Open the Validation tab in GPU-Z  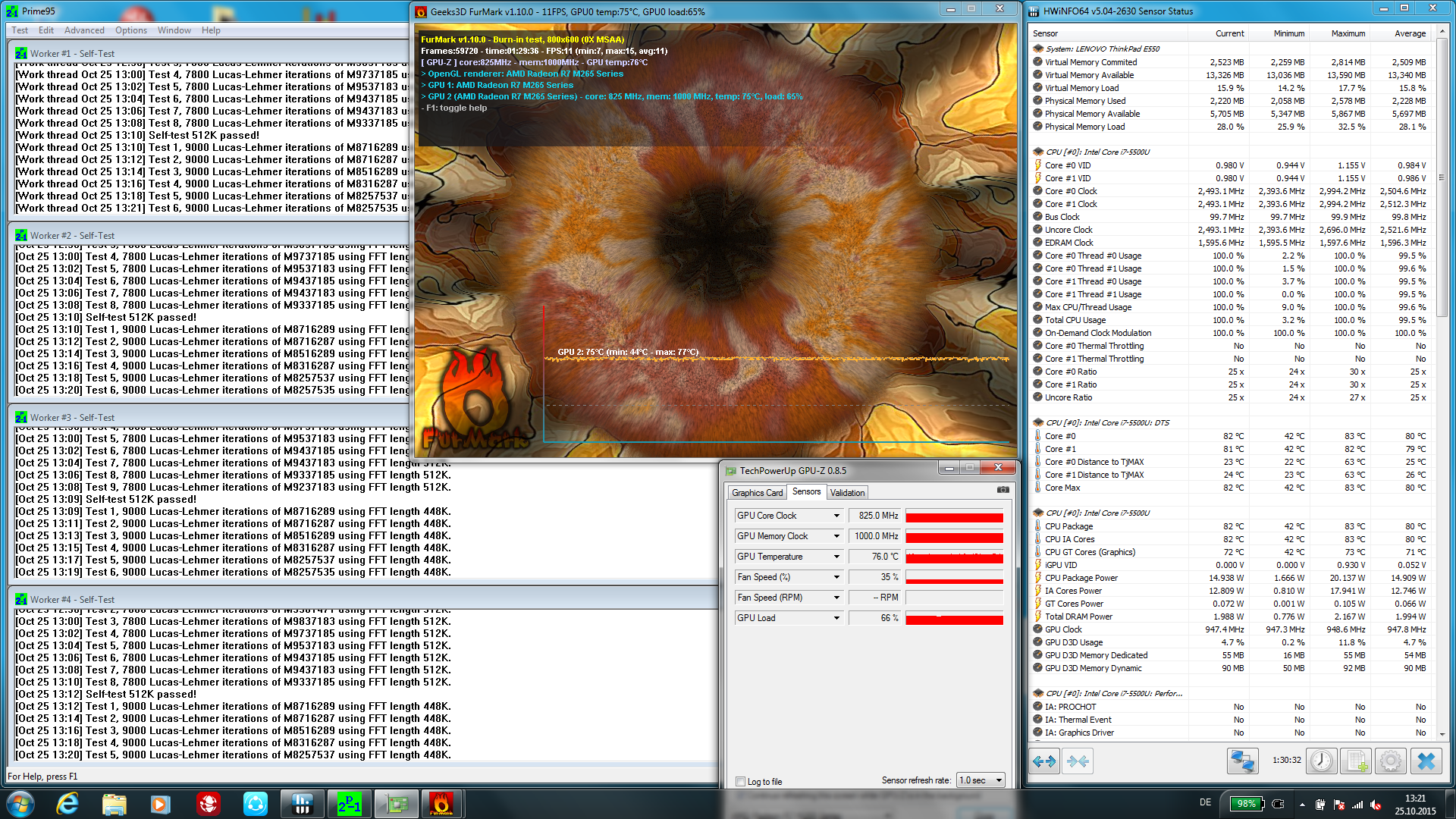(x=847, y=493)
